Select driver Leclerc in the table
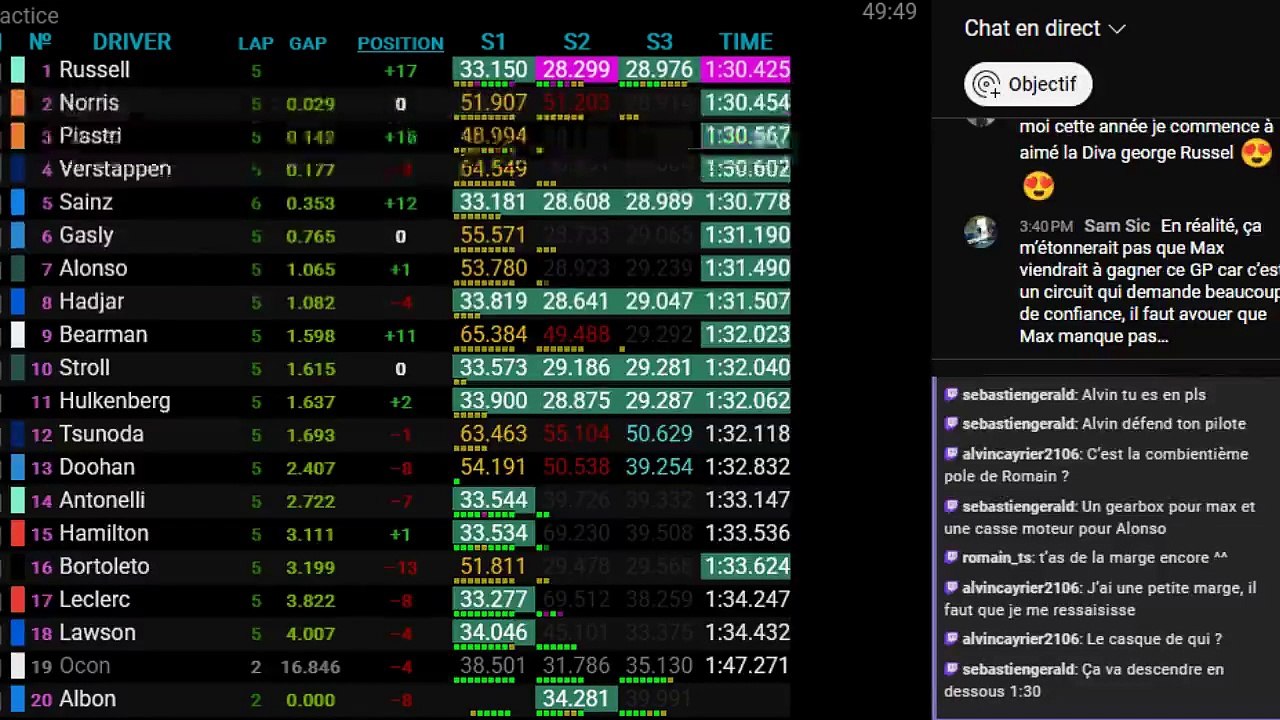Image resolution: width=1280 pixels, height=720 pixels. pyautogui.click(x=94, y=599)
